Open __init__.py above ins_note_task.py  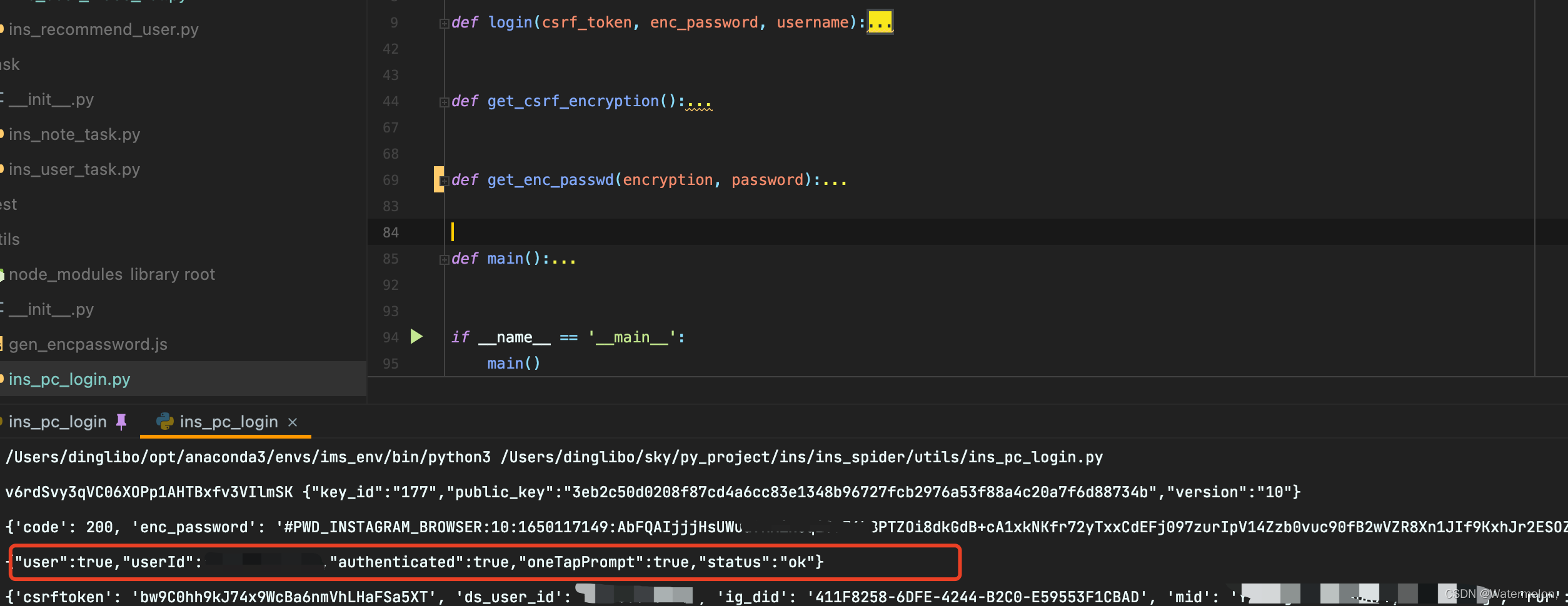coord(51,99)
